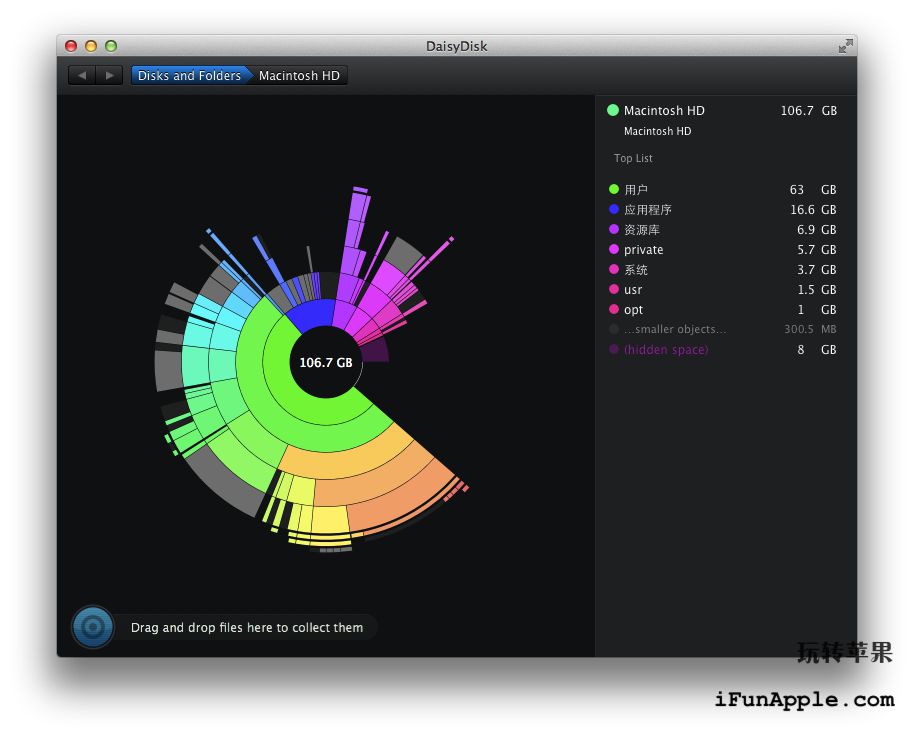Click the blue dot beside 应用程序

coord(614,209)
